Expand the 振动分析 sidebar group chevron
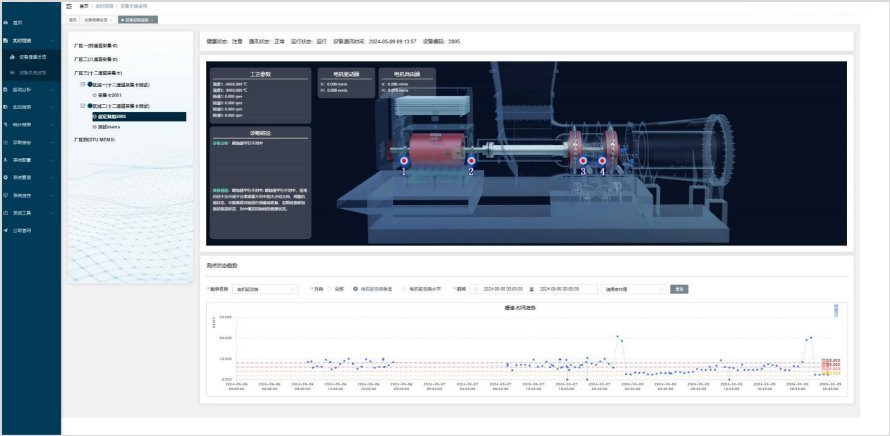The width and height of the screenshot is (890, 436). [x=53, y=89]
